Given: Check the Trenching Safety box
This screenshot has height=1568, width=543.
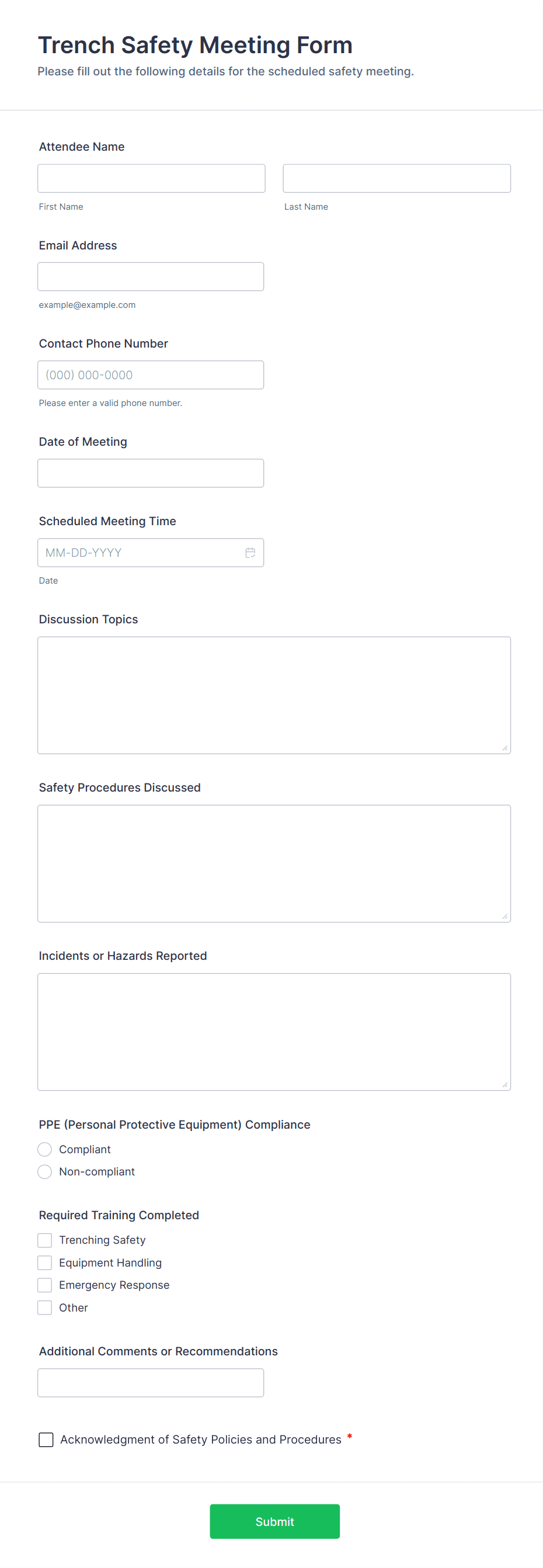Looking at the screenshot, I should 45,1240.
